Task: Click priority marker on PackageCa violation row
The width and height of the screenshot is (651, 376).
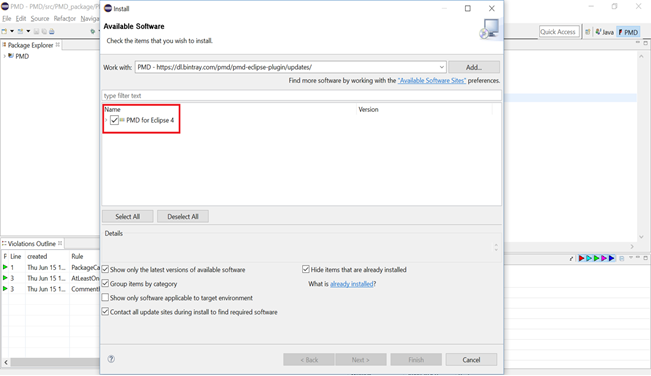Action: tap(5, 267)
